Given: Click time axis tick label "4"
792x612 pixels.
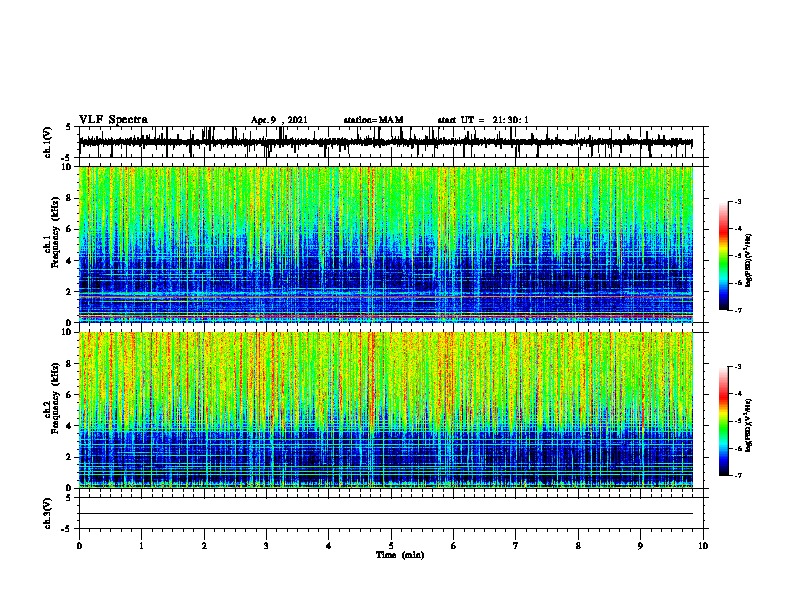Looking at the screenshot, I should 329,546.
